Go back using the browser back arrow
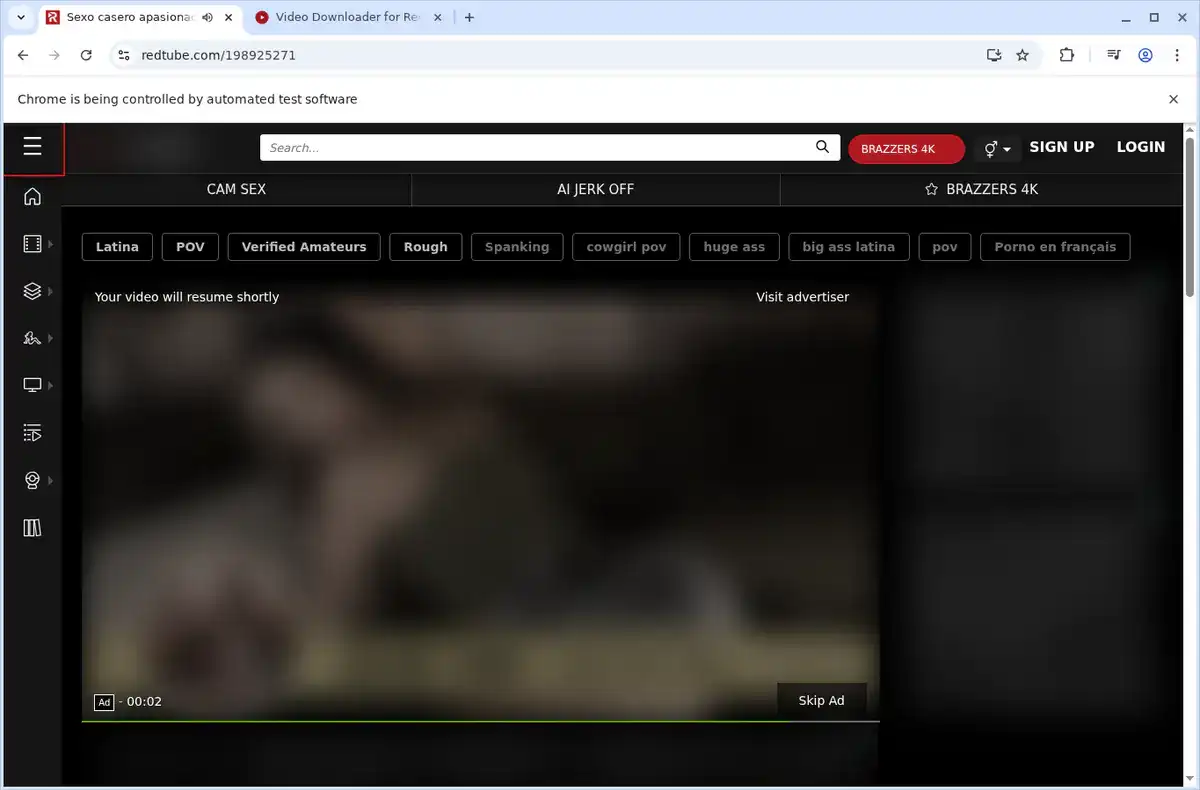Viewport: 1200px width, 790px height. tap(23, 56)
